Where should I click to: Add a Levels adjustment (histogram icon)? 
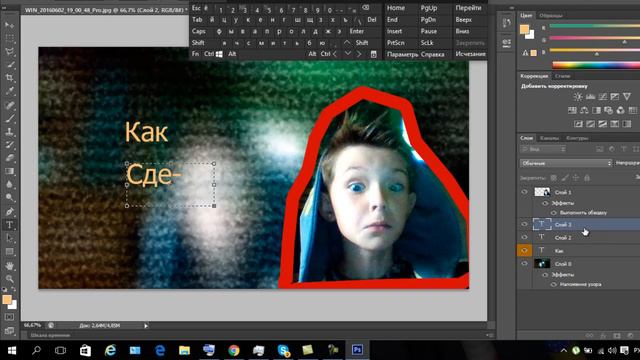(x=590, y=97)
